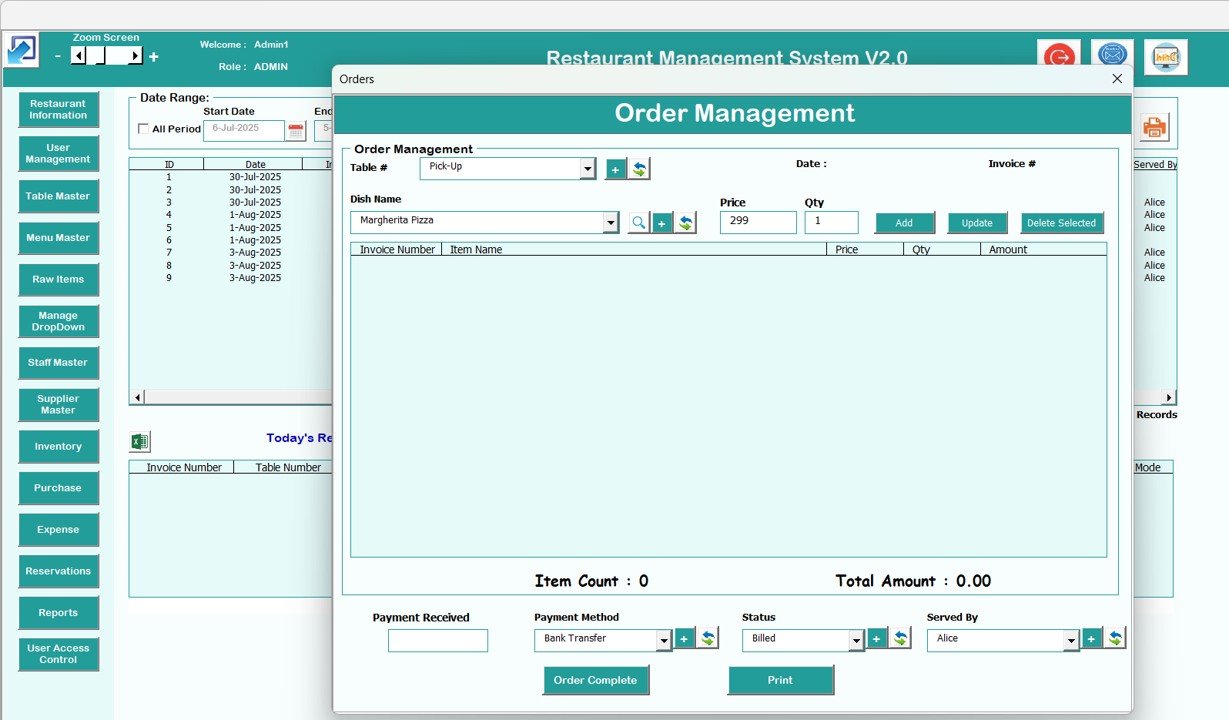Click horizontal scrollbar left arrow in order list
The width and height of the screenshot is (1229, 720).
coord(138,397)
